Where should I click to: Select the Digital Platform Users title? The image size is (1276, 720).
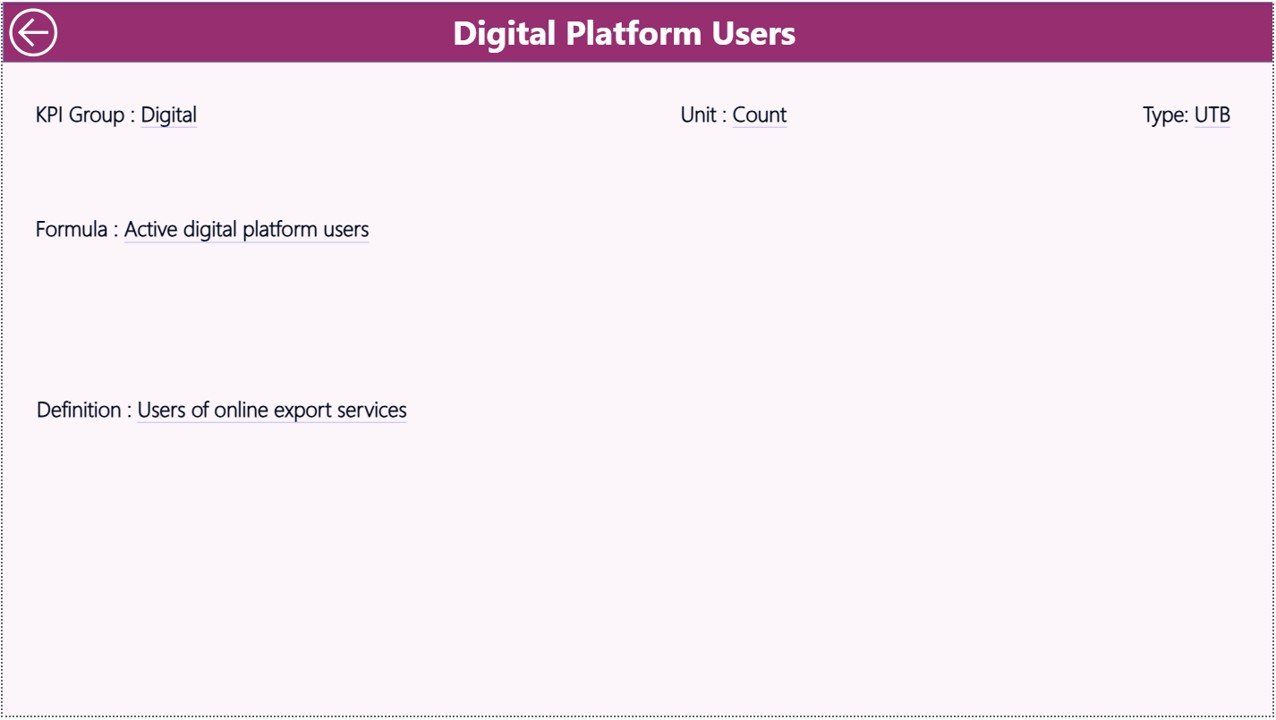point(624,33)
